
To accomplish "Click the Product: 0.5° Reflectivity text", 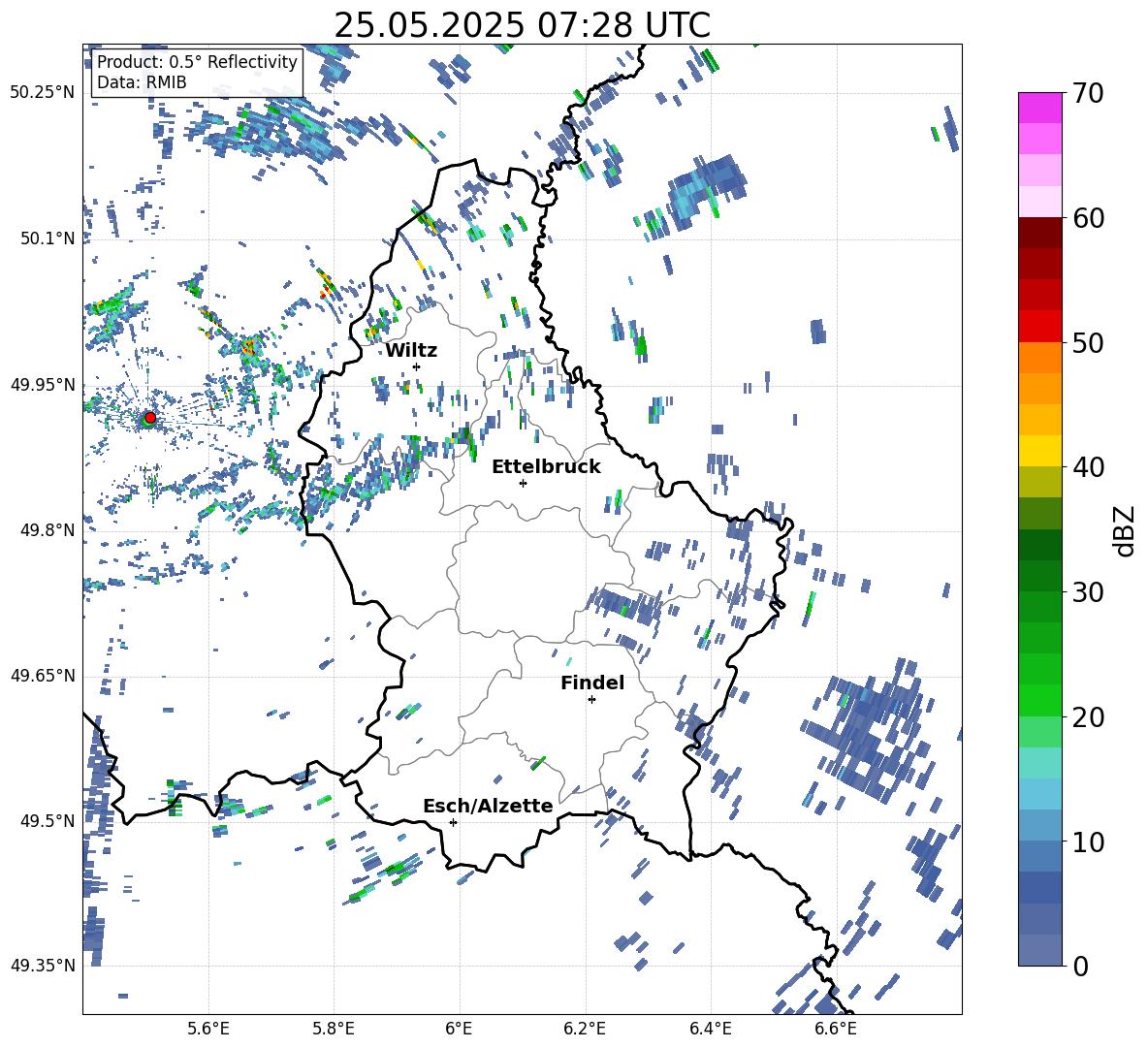I will [x=197, y=62].
